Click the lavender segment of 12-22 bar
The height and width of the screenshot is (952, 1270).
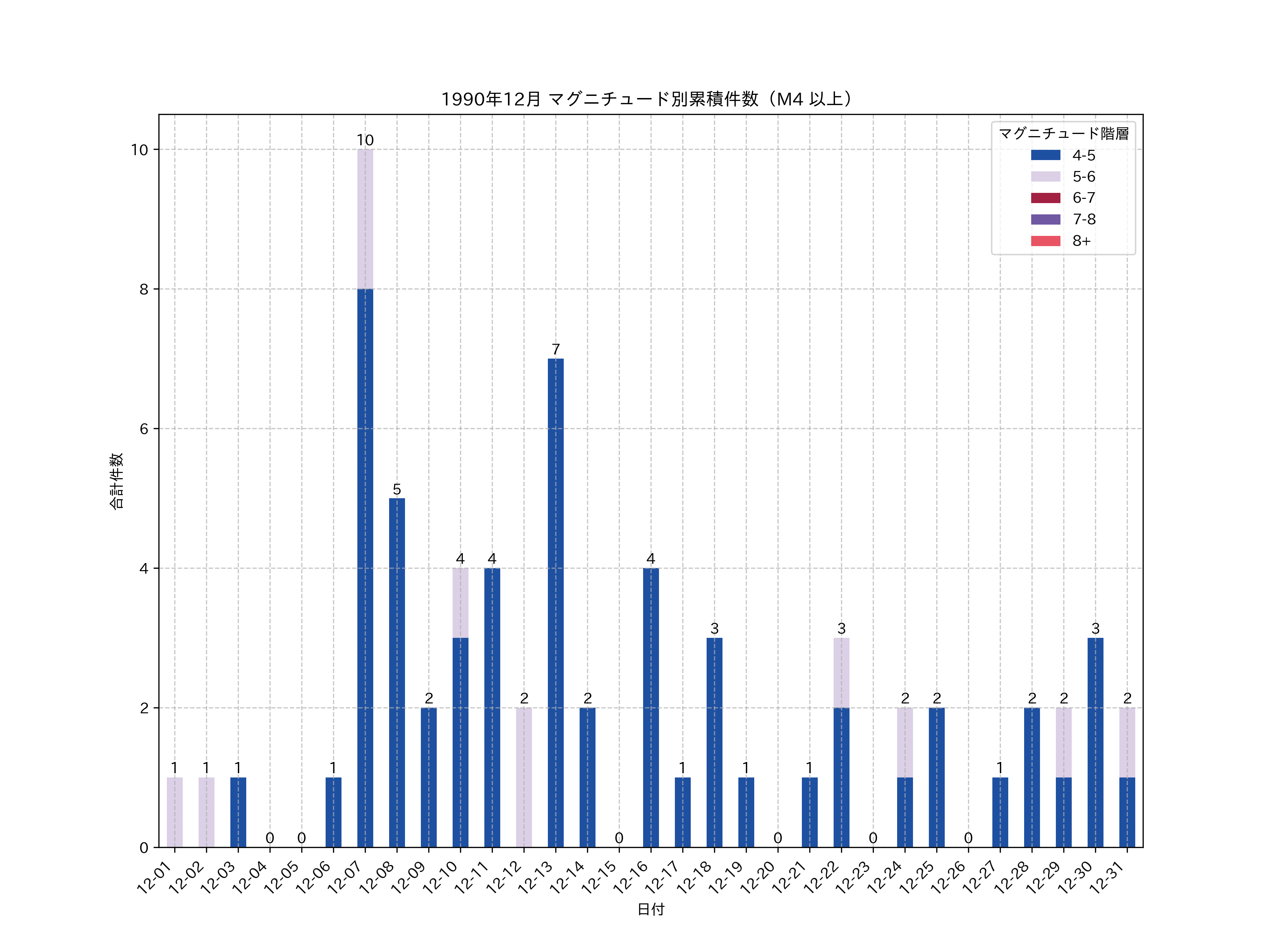[841, 672]
